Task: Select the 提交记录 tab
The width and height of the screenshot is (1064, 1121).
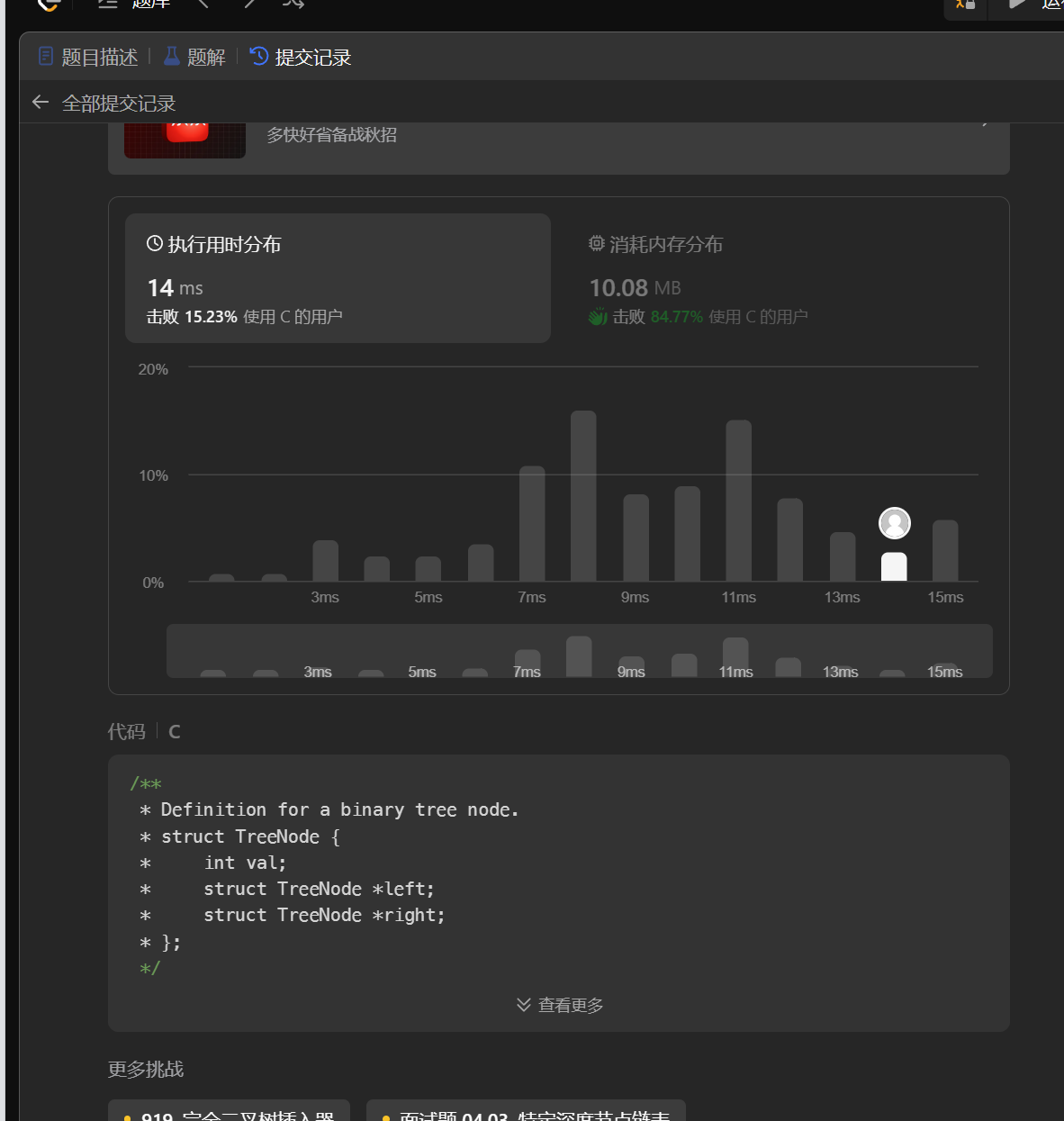Action: (x=300, y=57)
